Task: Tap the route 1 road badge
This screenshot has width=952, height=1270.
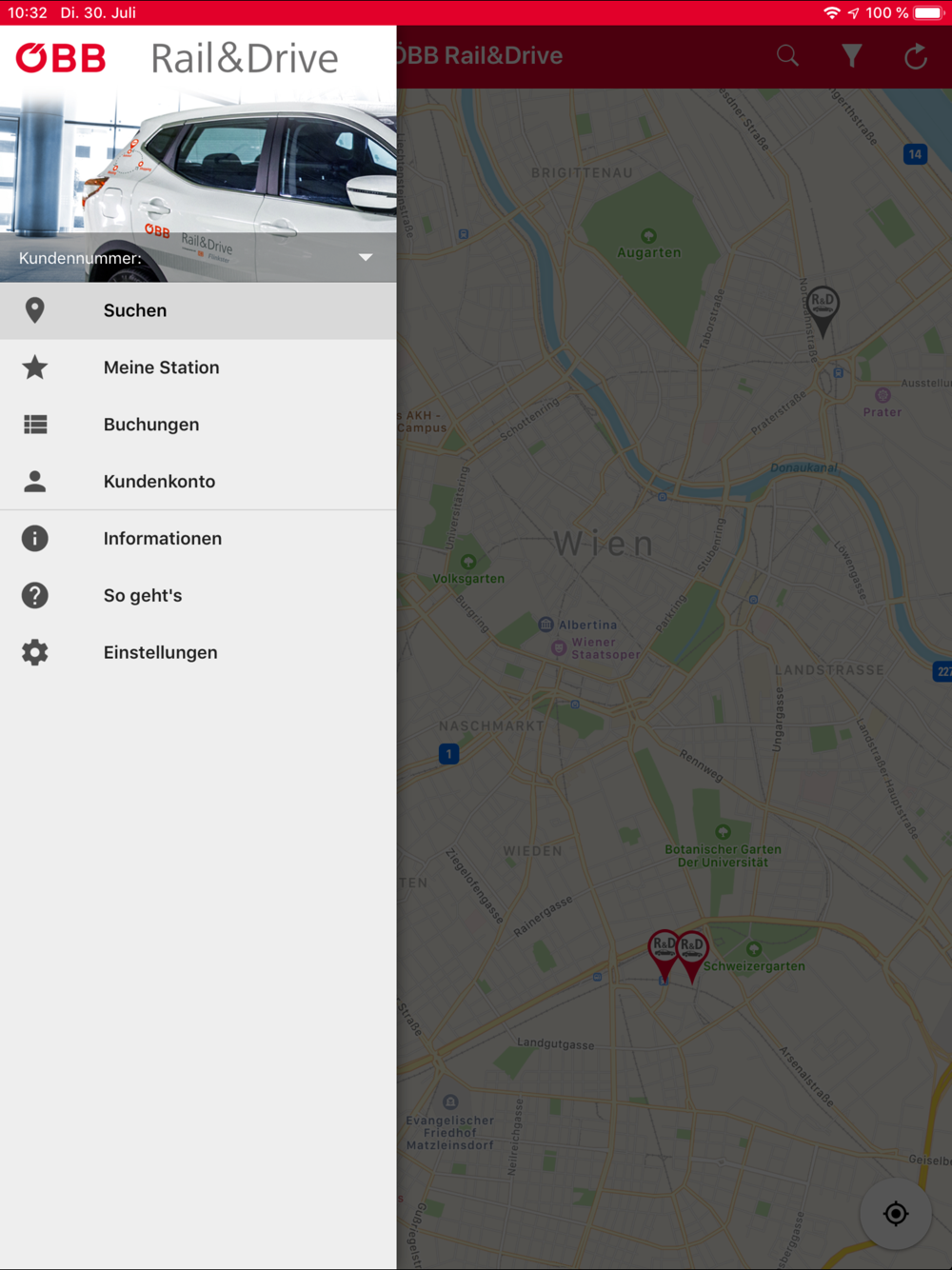Action: click(449, 754)
